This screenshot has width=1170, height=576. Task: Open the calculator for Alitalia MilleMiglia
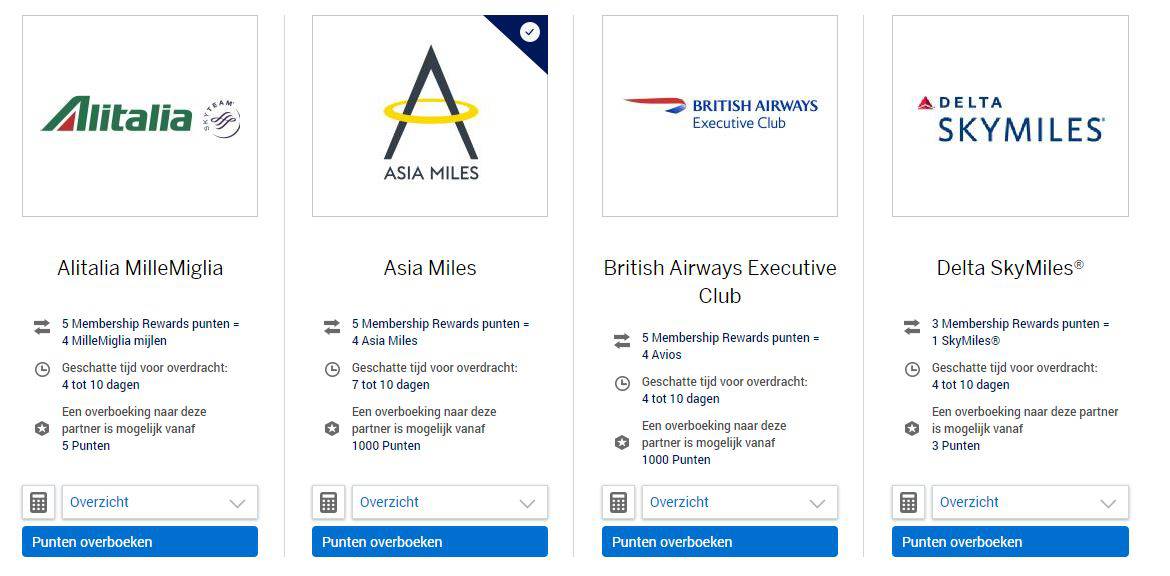point(39,502)
